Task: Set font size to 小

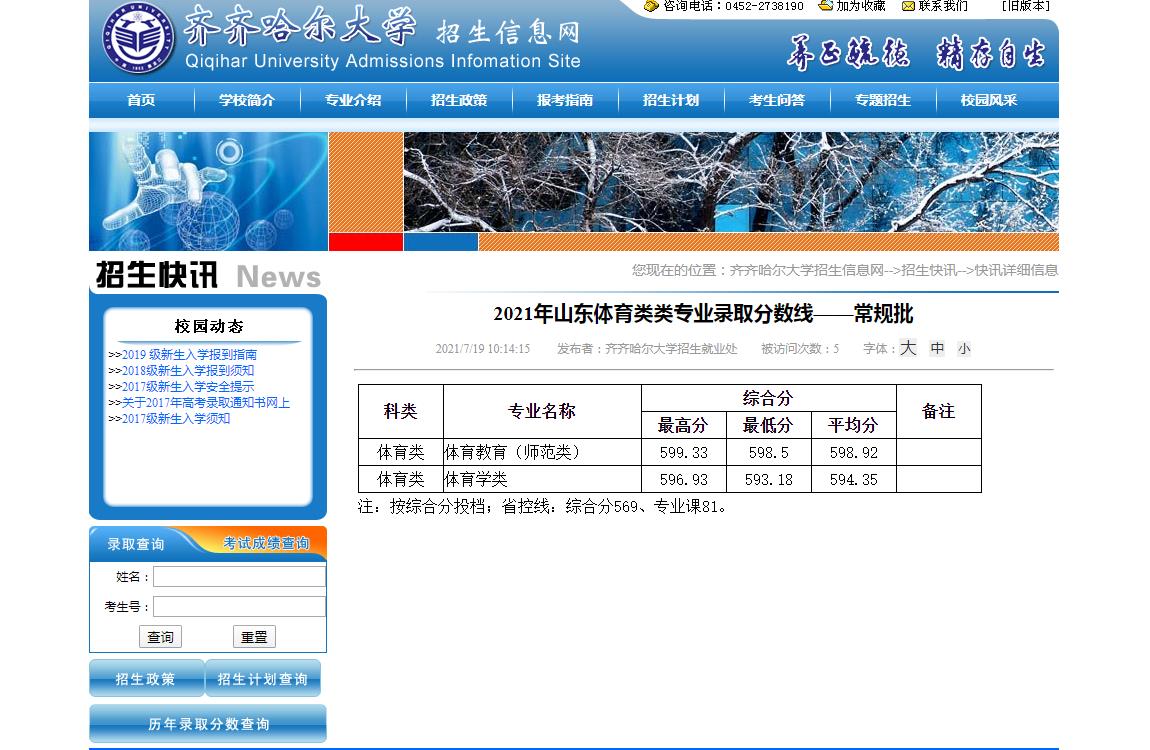Action: [x=964, y=350]
